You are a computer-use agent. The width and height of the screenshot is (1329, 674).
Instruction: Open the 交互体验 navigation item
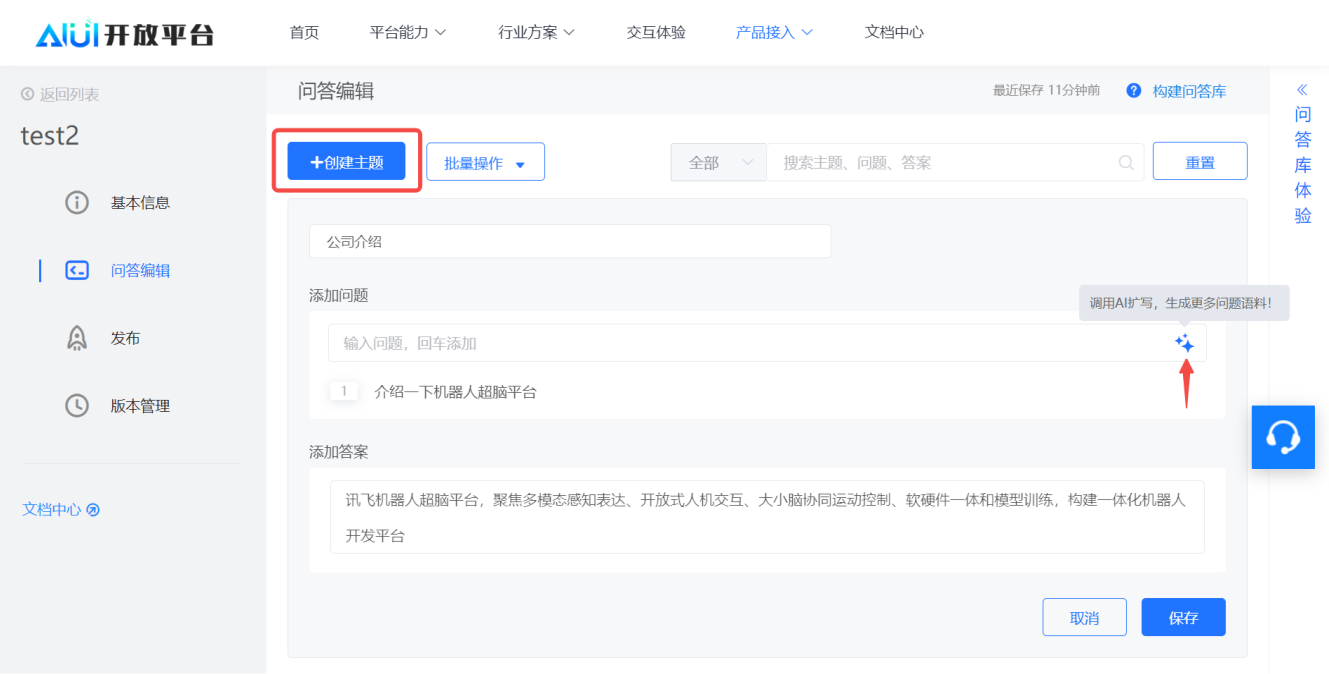pyautogui.click(x=656, y=32)
